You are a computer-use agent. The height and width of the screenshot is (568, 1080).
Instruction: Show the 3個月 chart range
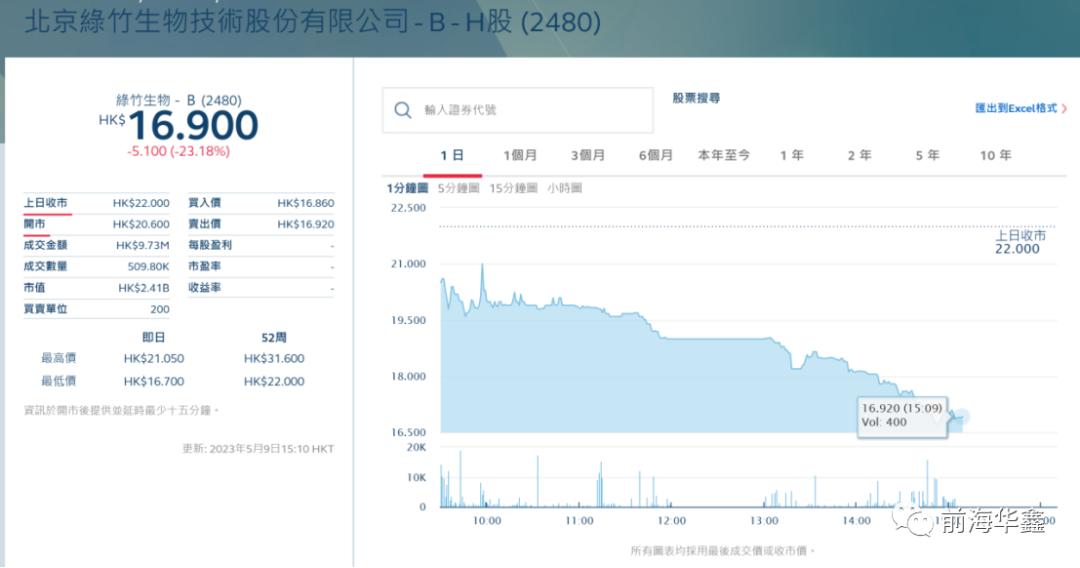pyautogui.click(x=588, y=156)
